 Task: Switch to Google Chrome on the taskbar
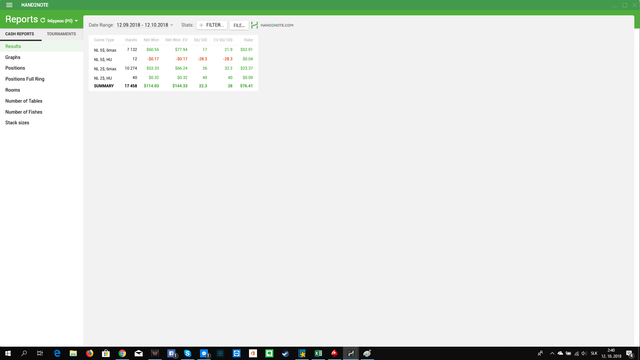click(122, 353)
